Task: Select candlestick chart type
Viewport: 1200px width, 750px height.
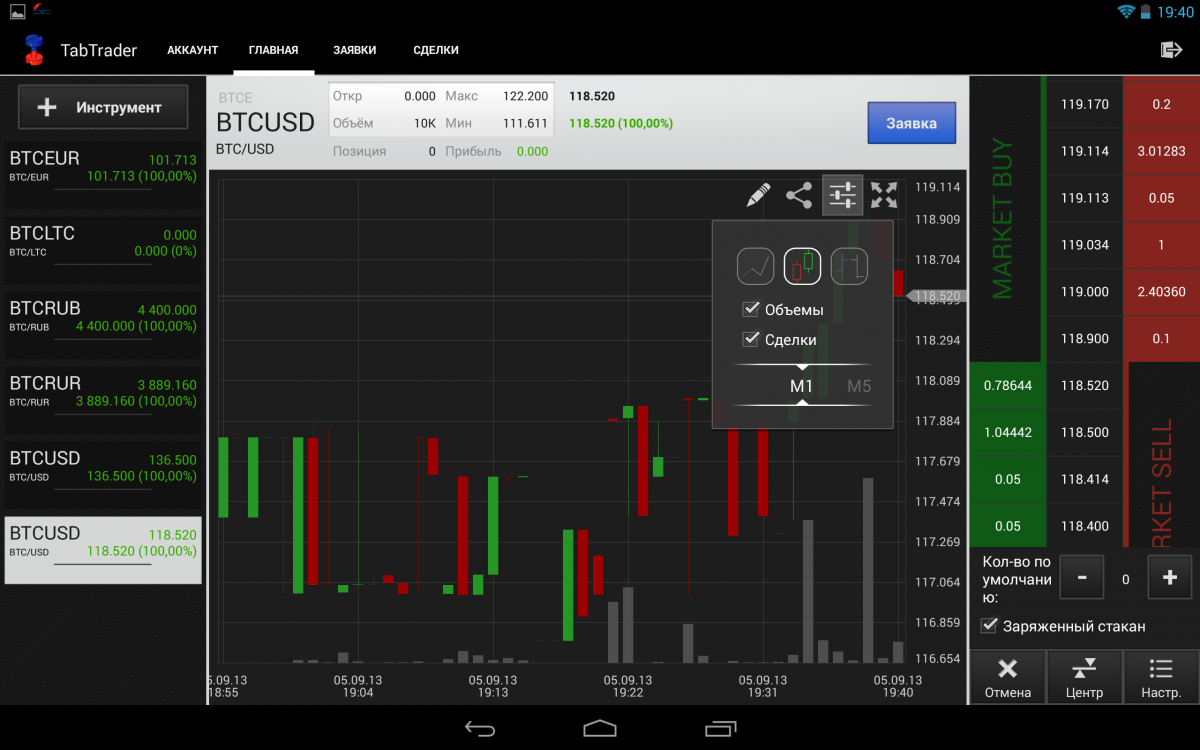Action: click(803, 266)
